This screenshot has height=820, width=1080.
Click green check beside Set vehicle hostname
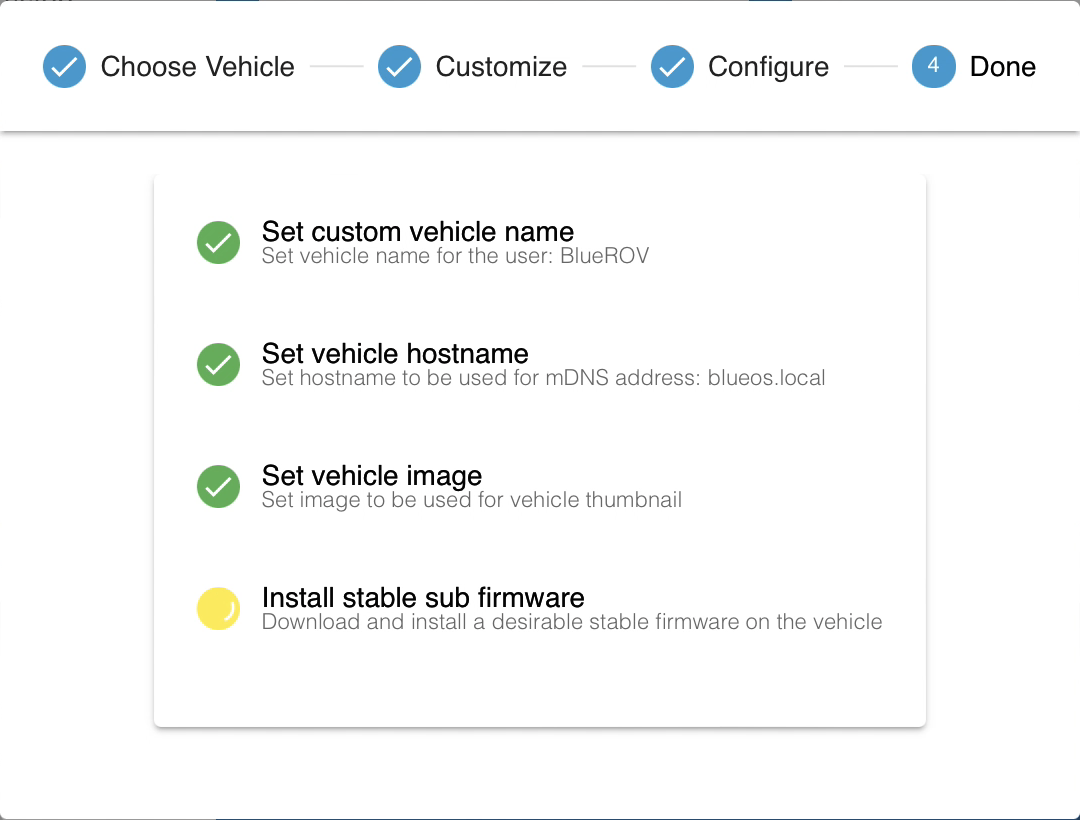pyautogui.click(x=218, y=364)
